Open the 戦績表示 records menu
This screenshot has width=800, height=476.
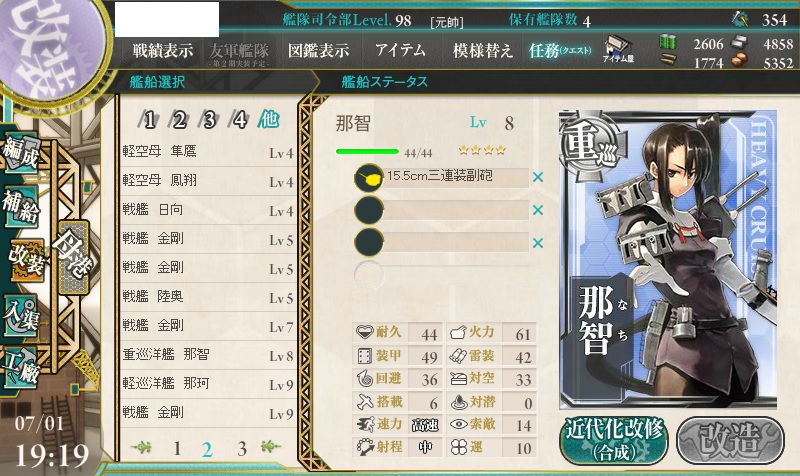point(163,51)
